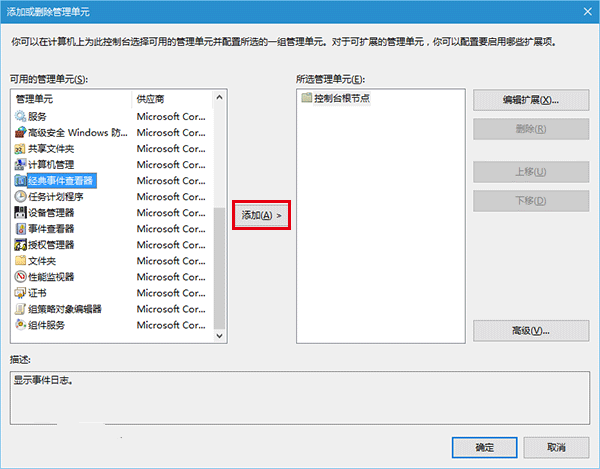
Task: Select 证书 list entry
Action: 37,293
